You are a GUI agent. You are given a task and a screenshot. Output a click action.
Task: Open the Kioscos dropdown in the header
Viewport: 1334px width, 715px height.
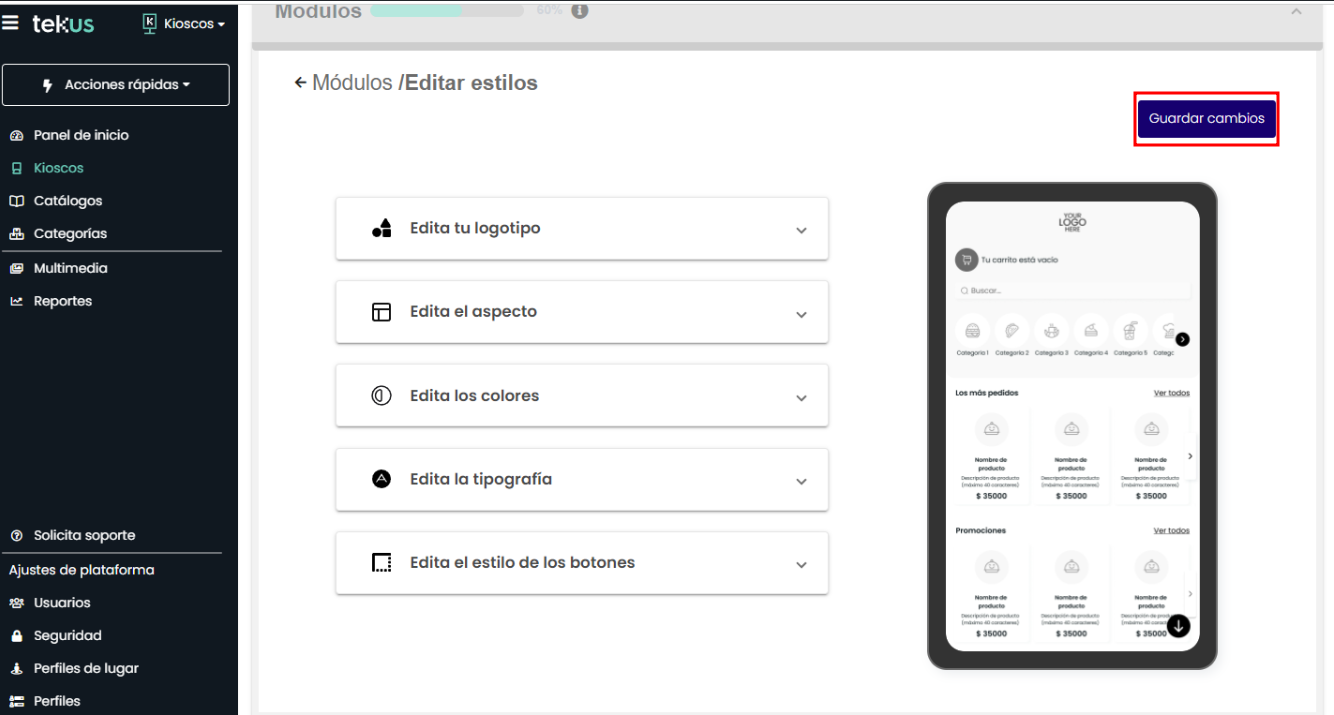185,23
